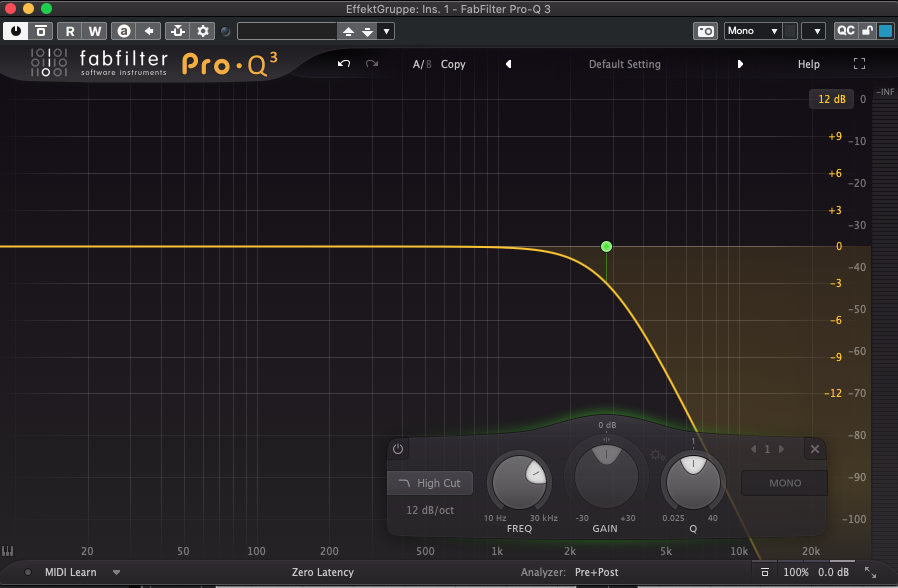Open the Zero Latency processing mode menu
This screenshot has width=898, height=588.
[322, 572]
